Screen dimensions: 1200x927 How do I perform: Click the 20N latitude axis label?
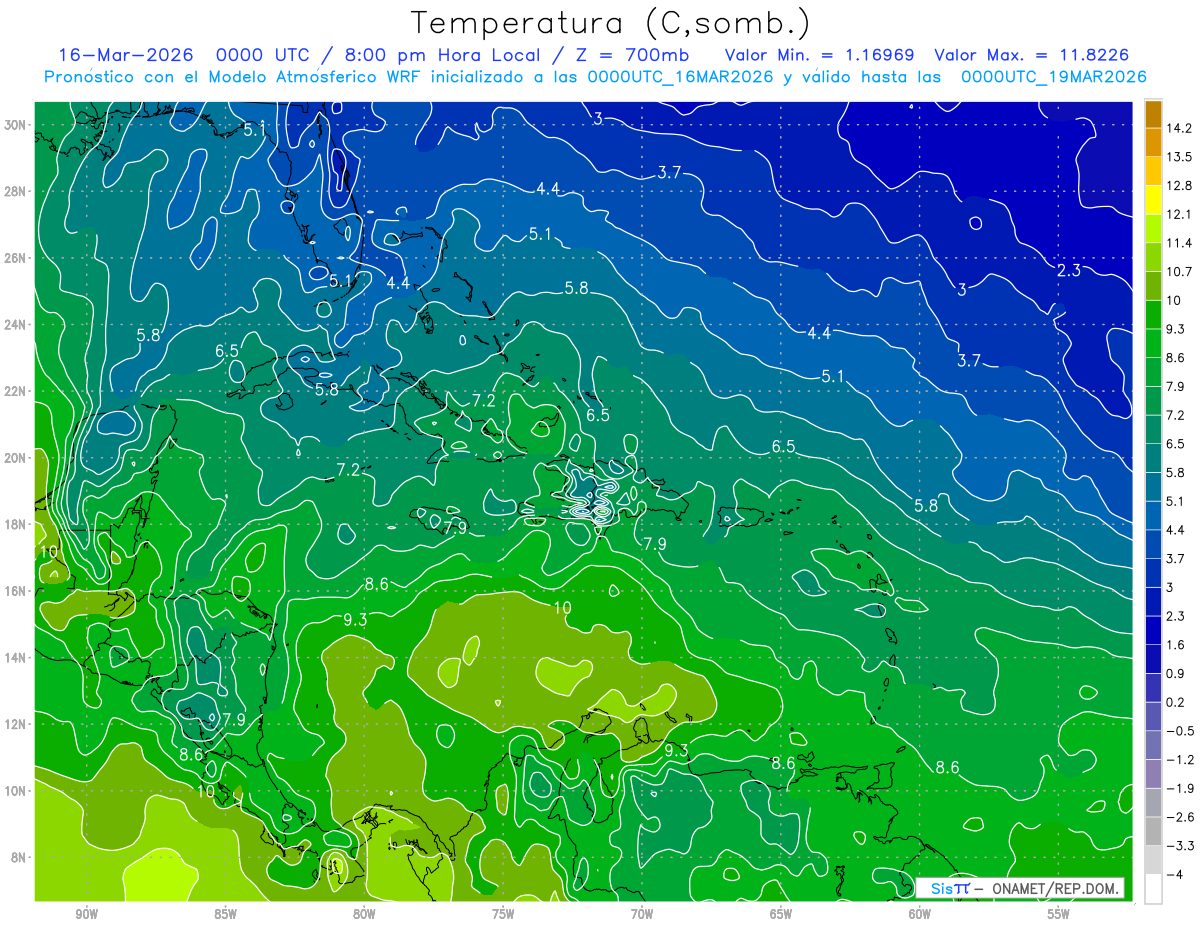[x=17, y=458]
